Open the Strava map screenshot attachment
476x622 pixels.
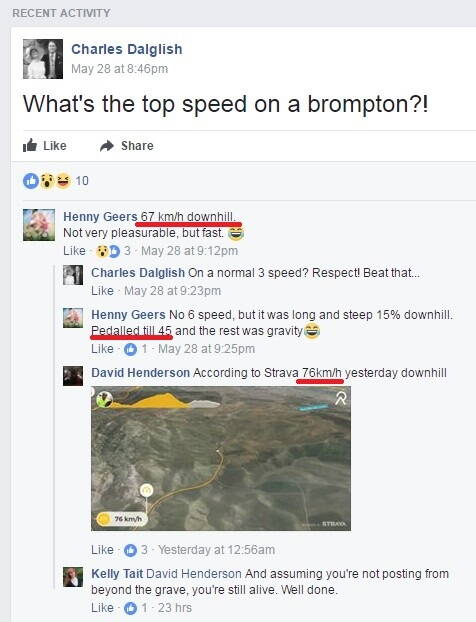(221, 459)
